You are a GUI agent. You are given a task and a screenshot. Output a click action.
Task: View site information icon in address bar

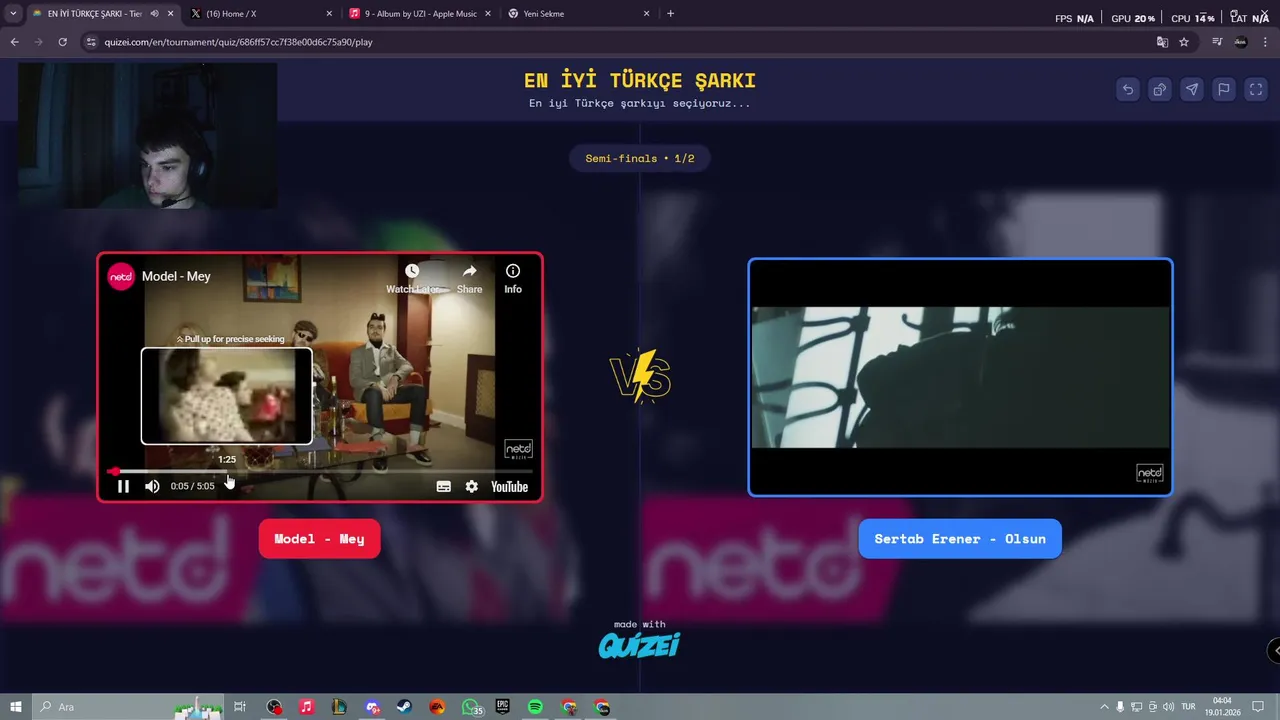[x=91, y=42]
